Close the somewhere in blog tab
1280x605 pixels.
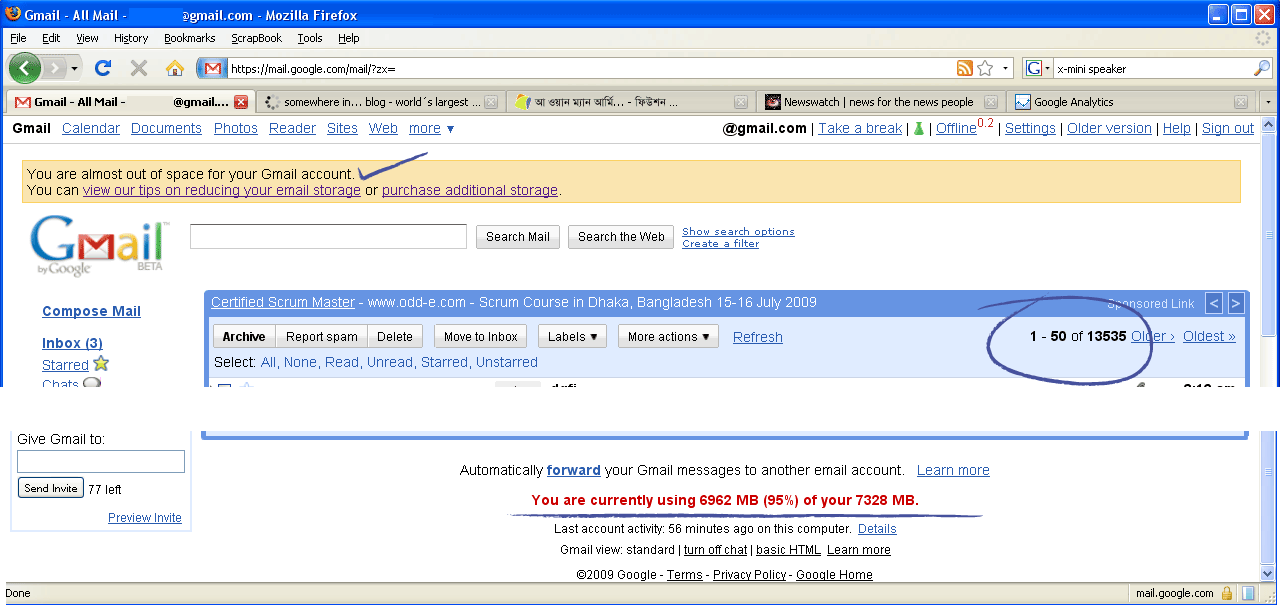click(490, 102)
